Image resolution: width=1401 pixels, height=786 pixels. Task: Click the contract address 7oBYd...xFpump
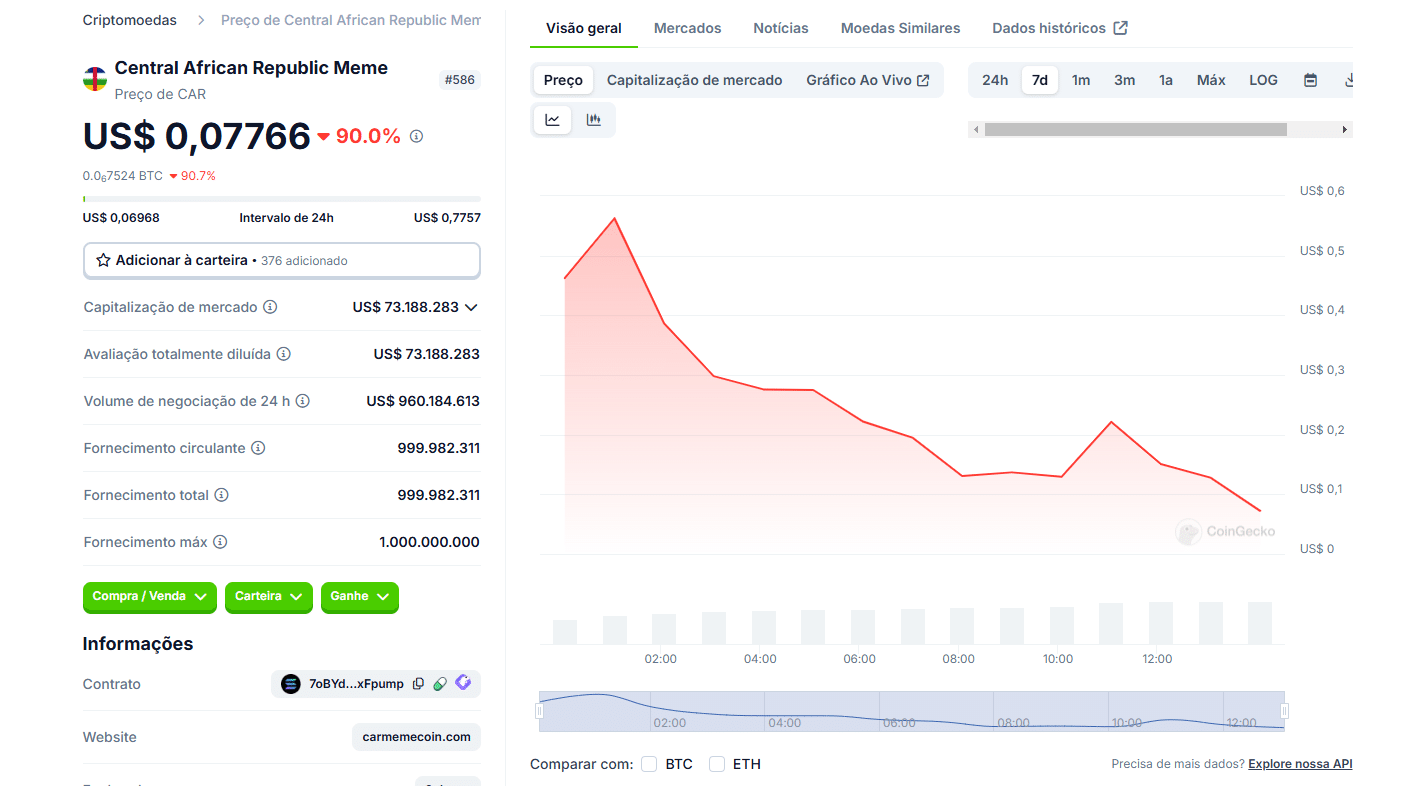click(356, 684)
